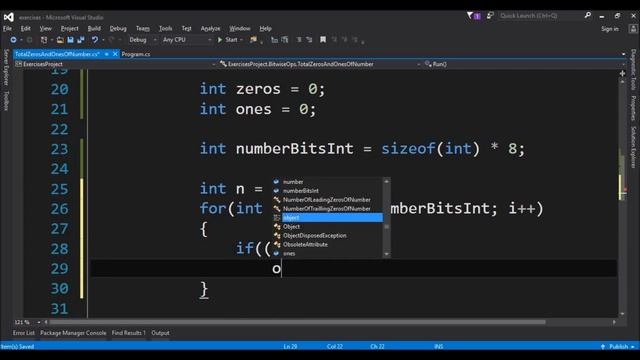Screen dimensions: 640x360
Task: Expand the Start button dropdown arrow
Action: coord(241,40)
